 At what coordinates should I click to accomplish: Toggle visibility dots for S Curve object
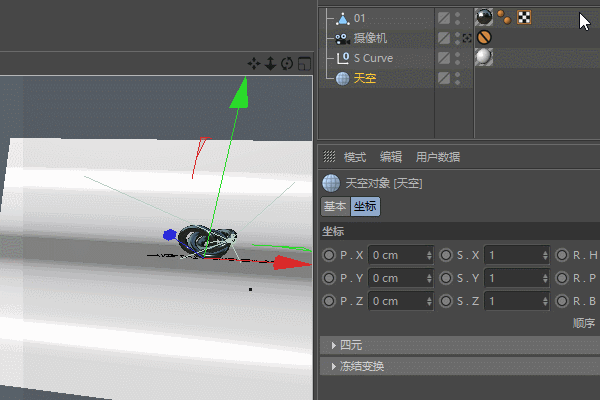458,58
